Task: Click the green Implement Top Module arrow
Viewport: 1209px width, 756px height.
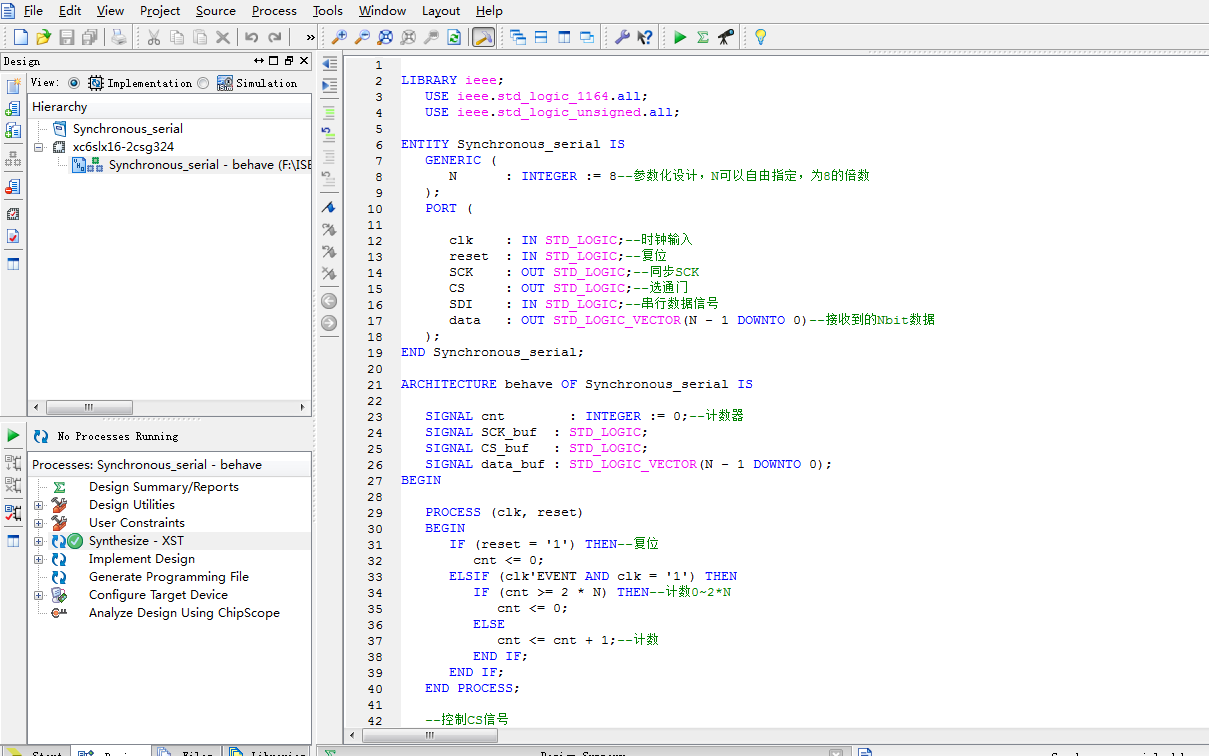Action: tap(680, 37)
